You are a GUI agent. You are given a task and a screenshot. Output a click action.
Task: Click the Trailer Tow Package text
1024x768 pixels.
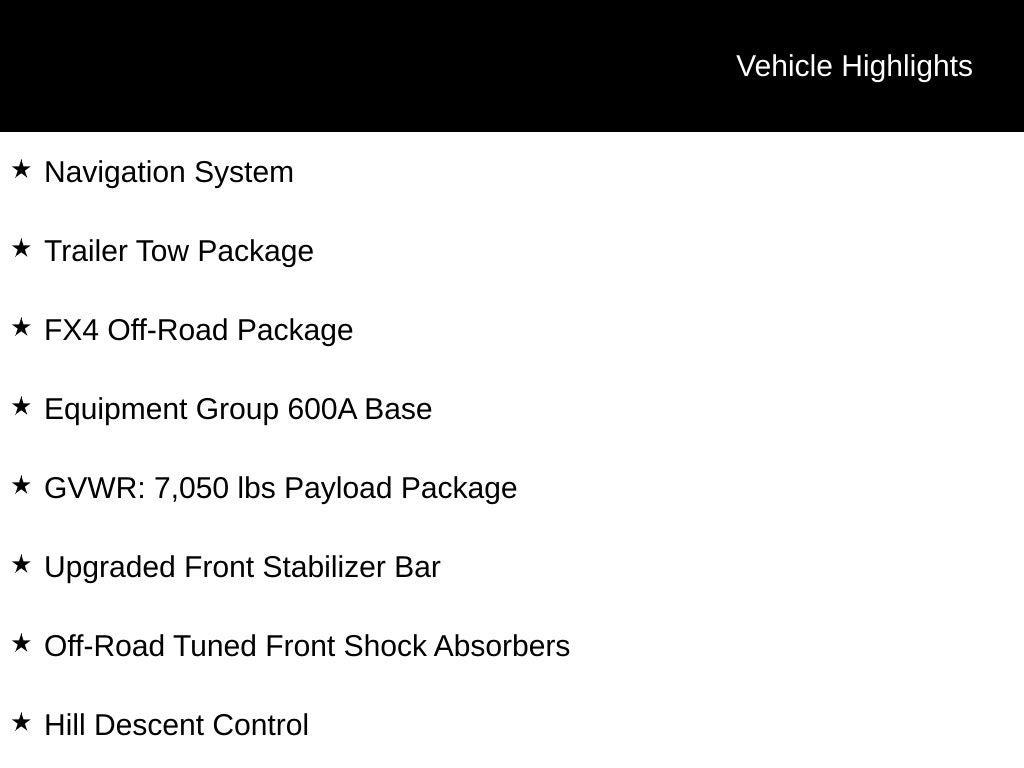pyautogui.click(x=179, y=251)
